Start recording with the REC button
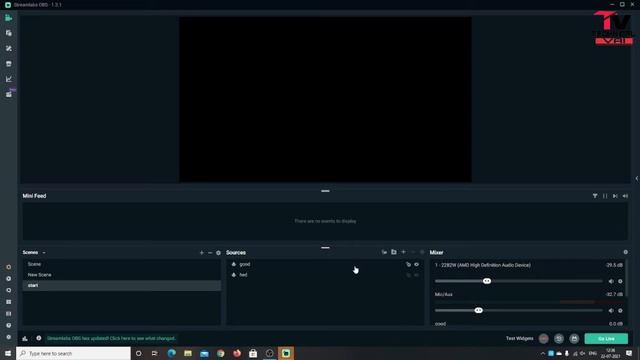Image resolution: width=640 pixels, height=360 pixels. point(544,338)
